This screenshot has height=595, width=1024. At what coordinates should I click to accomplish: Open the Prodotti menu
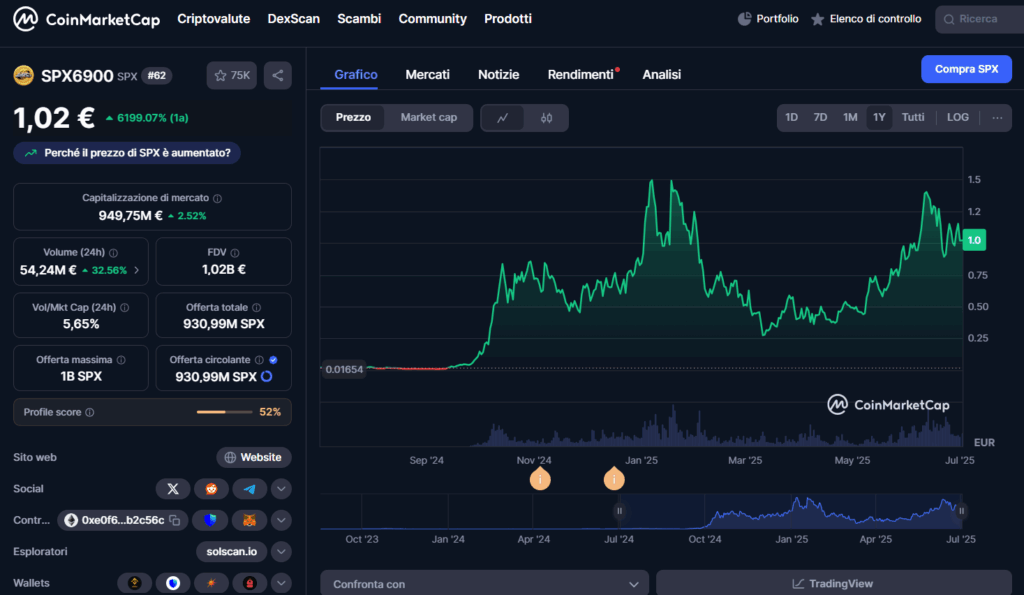point(508,19)
